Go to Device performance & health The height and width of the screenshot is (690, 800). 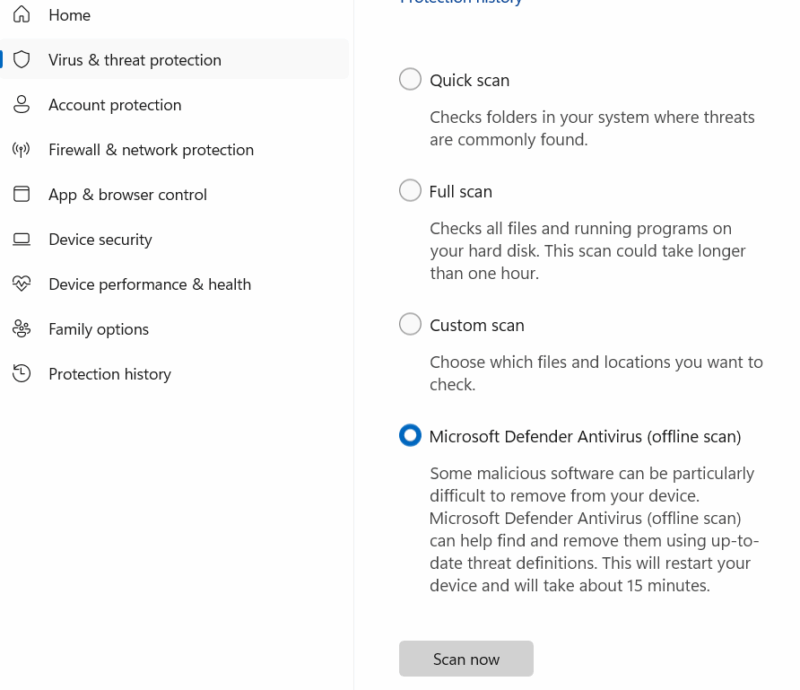[x=149, y=284]
